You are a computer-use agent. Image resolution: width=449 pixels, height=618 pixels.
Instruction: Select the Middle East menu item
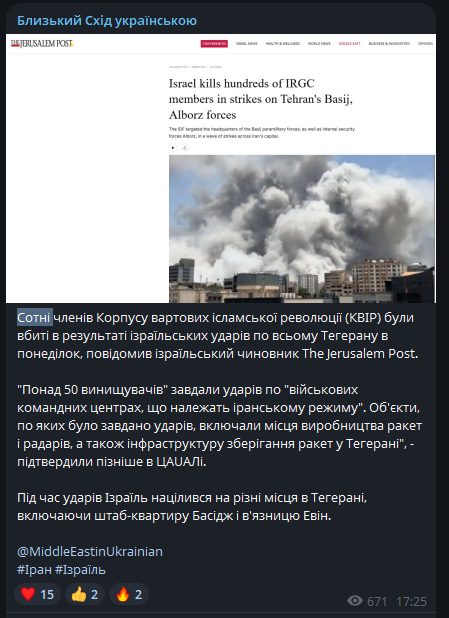(x=350, y=43)
